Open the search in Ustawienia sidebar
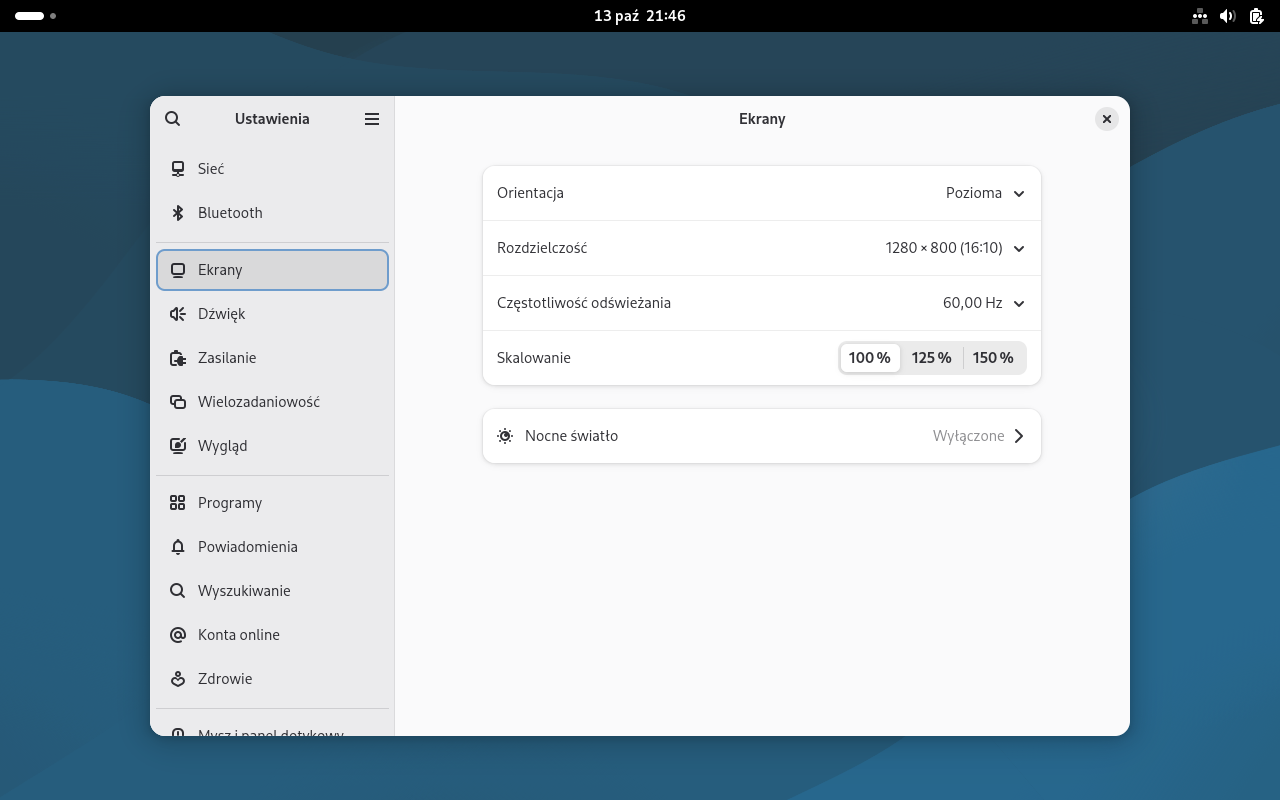1280x800 pixels. (x=173, y=119)
